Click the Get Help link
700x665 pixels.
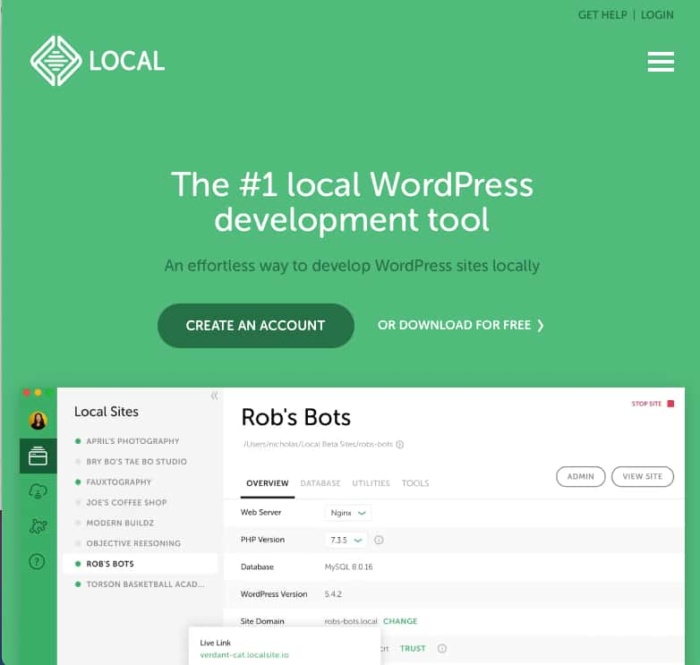pyautogui.click(x=603, y=15)
